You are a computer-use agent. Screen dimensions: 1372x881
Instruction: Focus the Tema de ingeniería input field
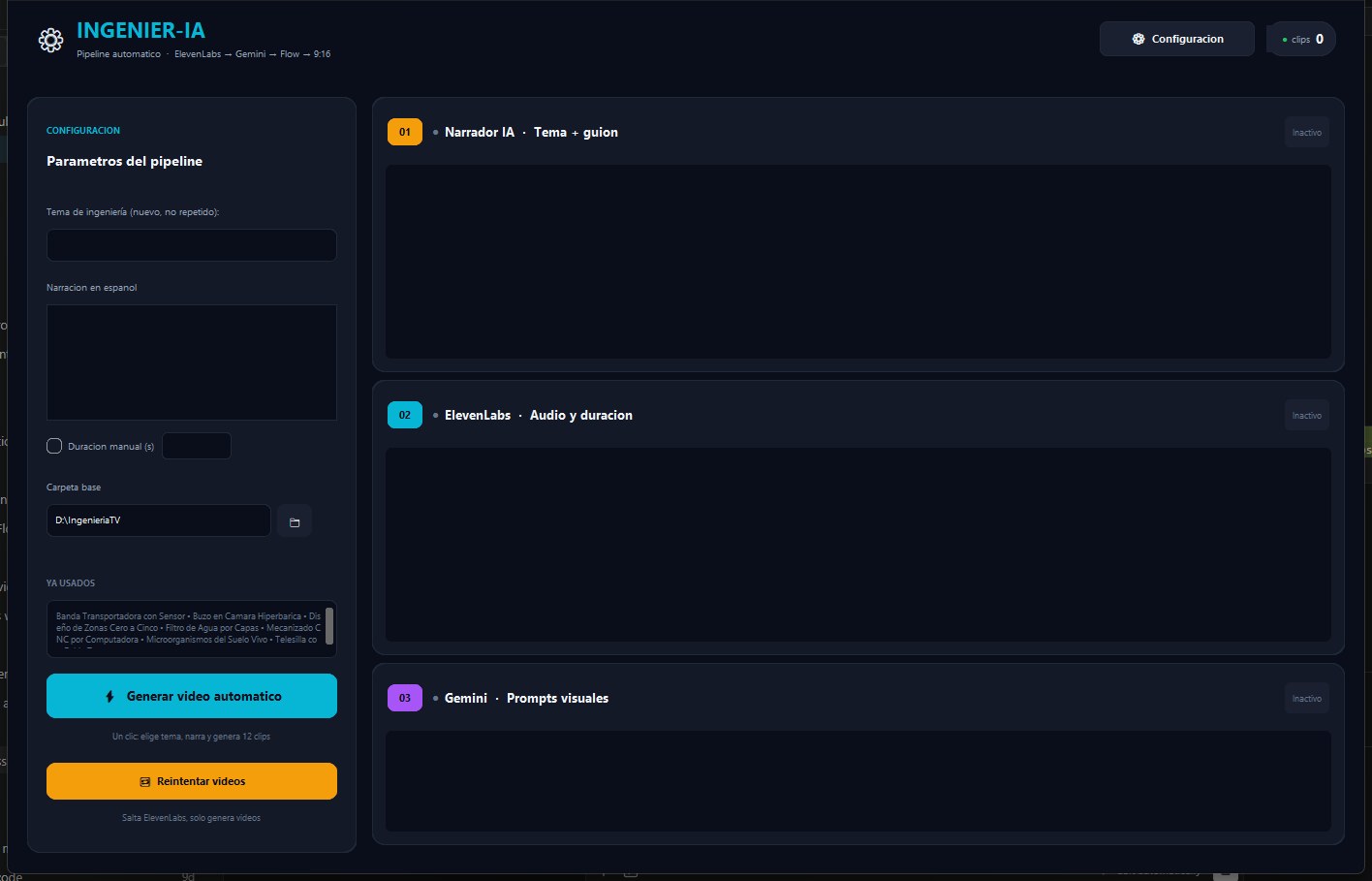pos(192,245)
